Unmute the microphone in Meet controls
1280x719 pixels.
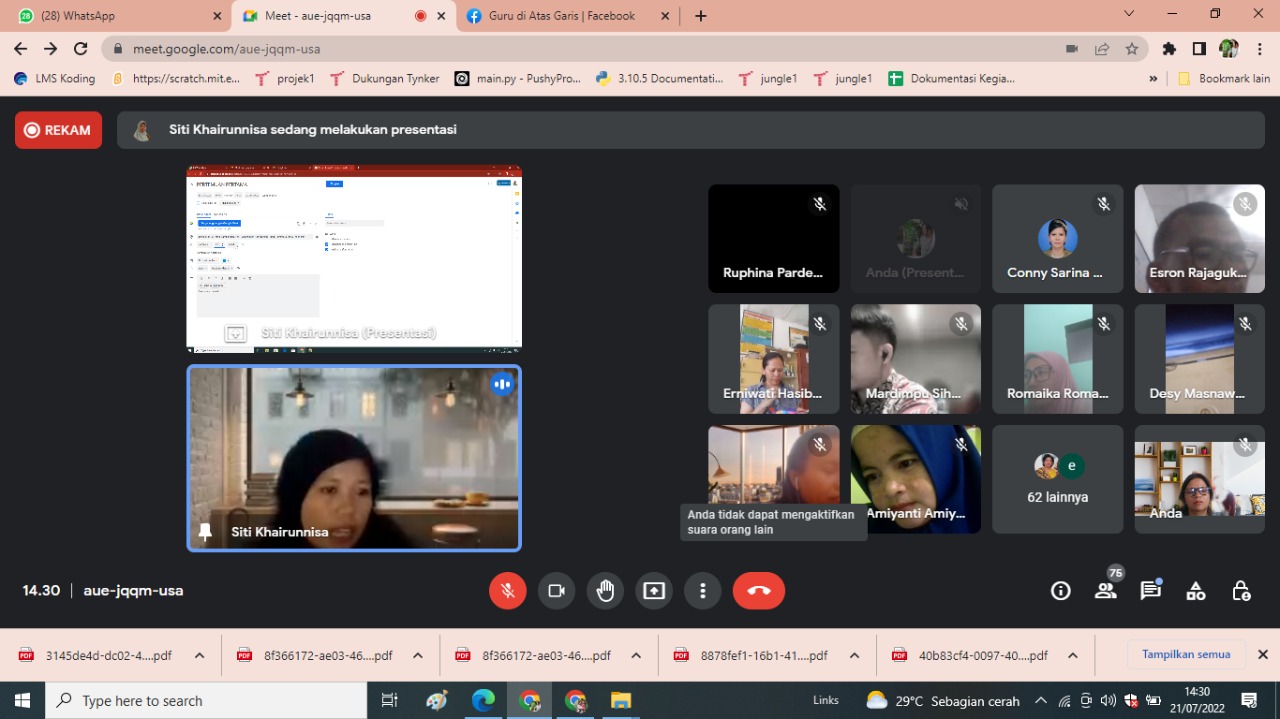point(508,591)
